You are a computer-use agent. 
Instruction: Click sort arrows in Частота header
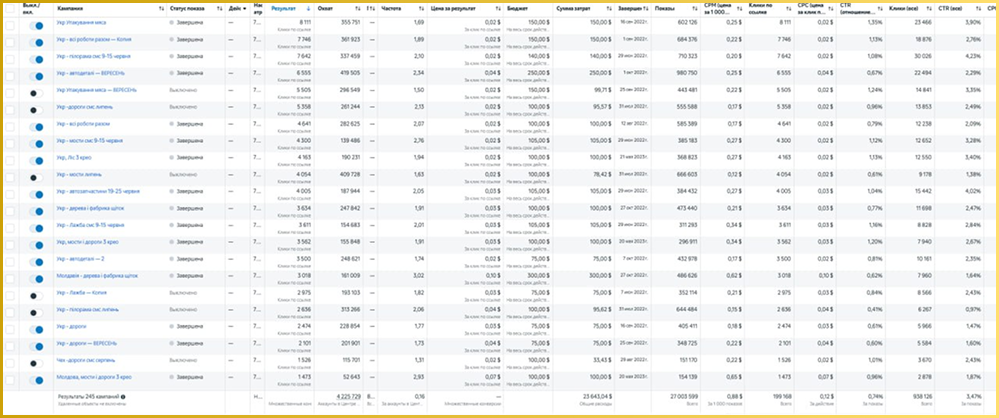pos(420,9)
